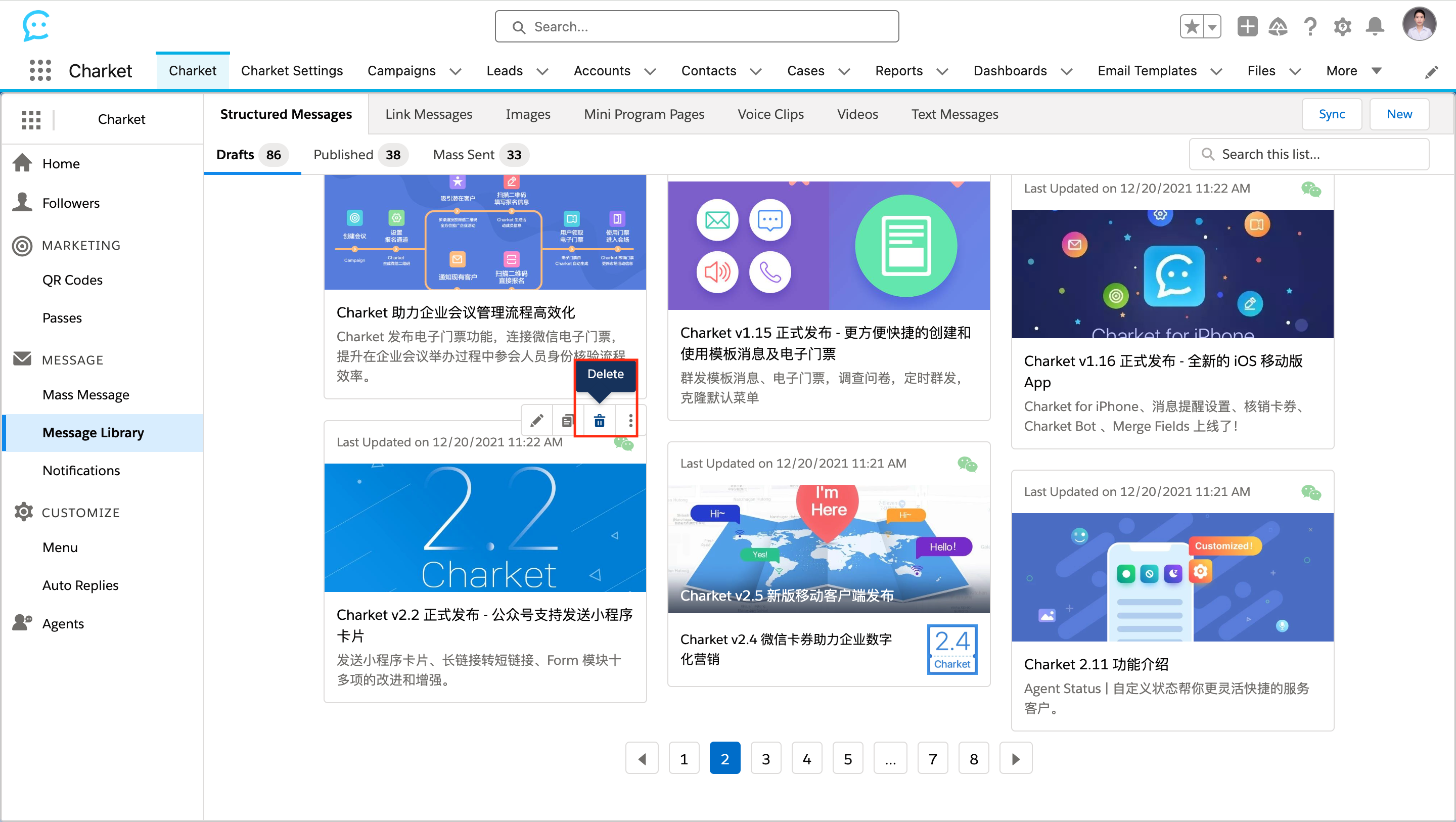Open QR Codes in the sidebar
The width and height of the screenshot is (1456, 822).
[72, 281]
